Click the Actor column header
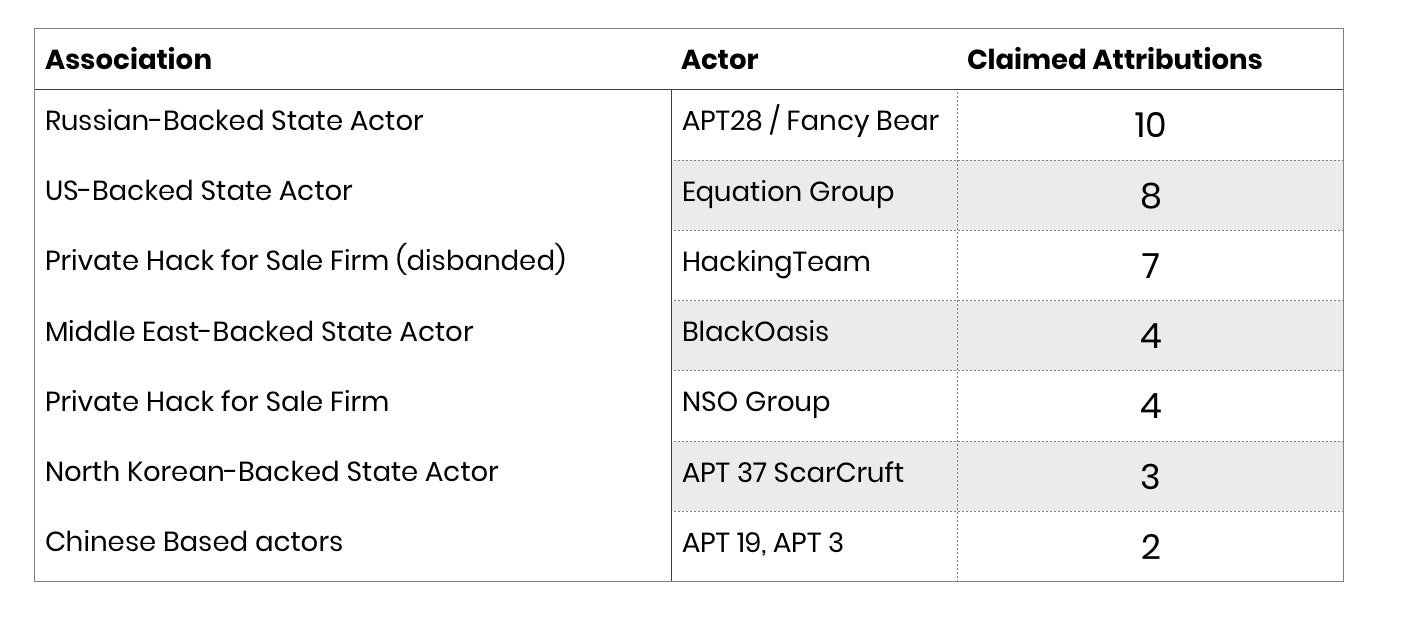The width and height of the screenshot is (1402, 630). (x=719, y=60)
